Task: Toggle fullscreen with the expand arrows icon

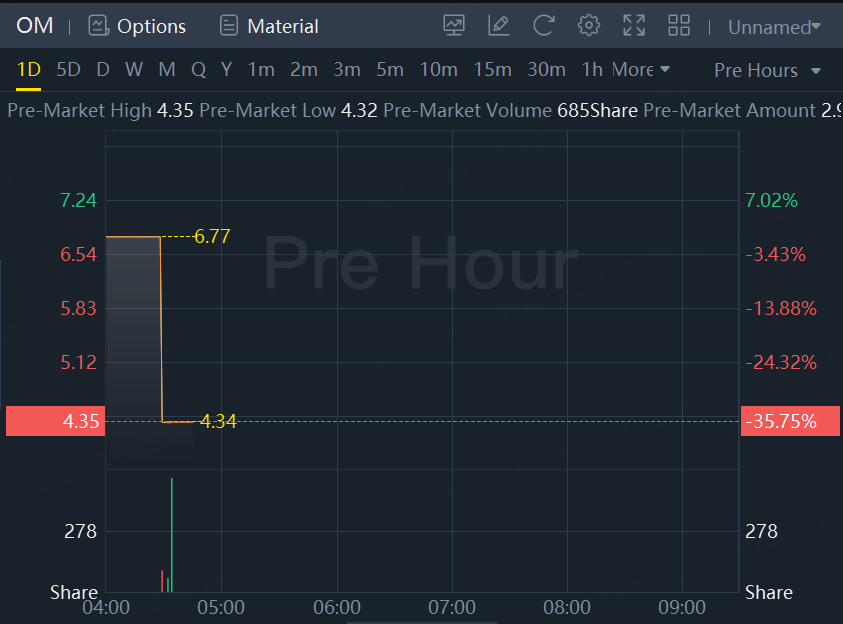Action: coord(634,26)
